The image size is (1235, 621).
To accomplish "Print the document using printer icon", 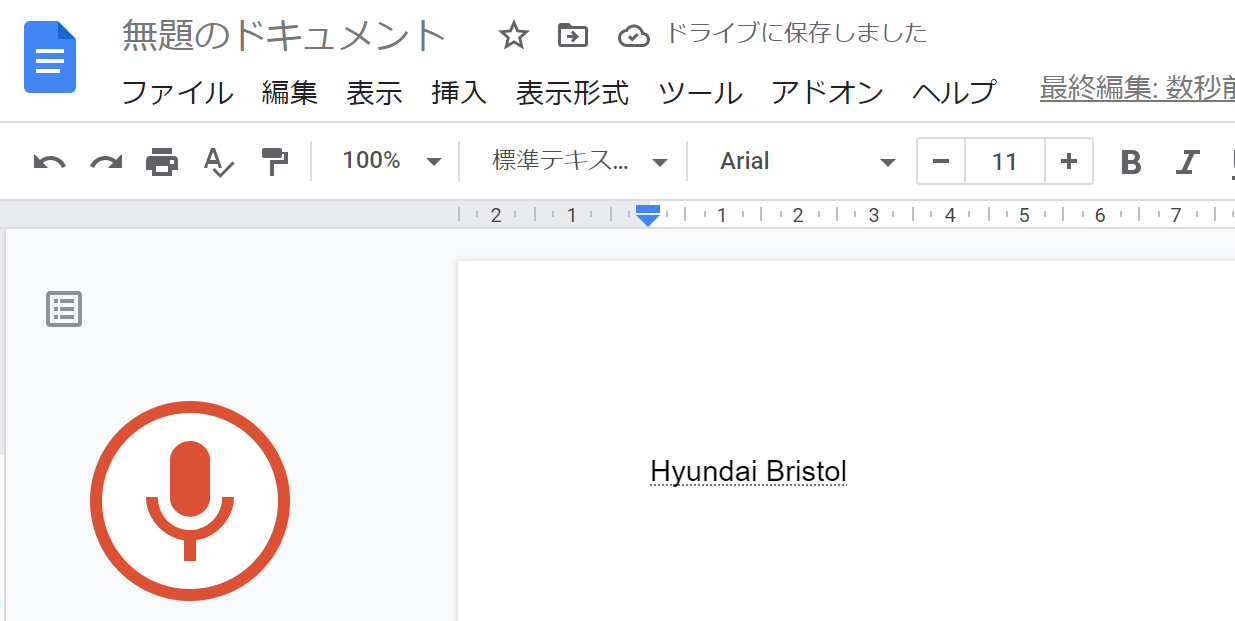I will (x=162, y=161).
